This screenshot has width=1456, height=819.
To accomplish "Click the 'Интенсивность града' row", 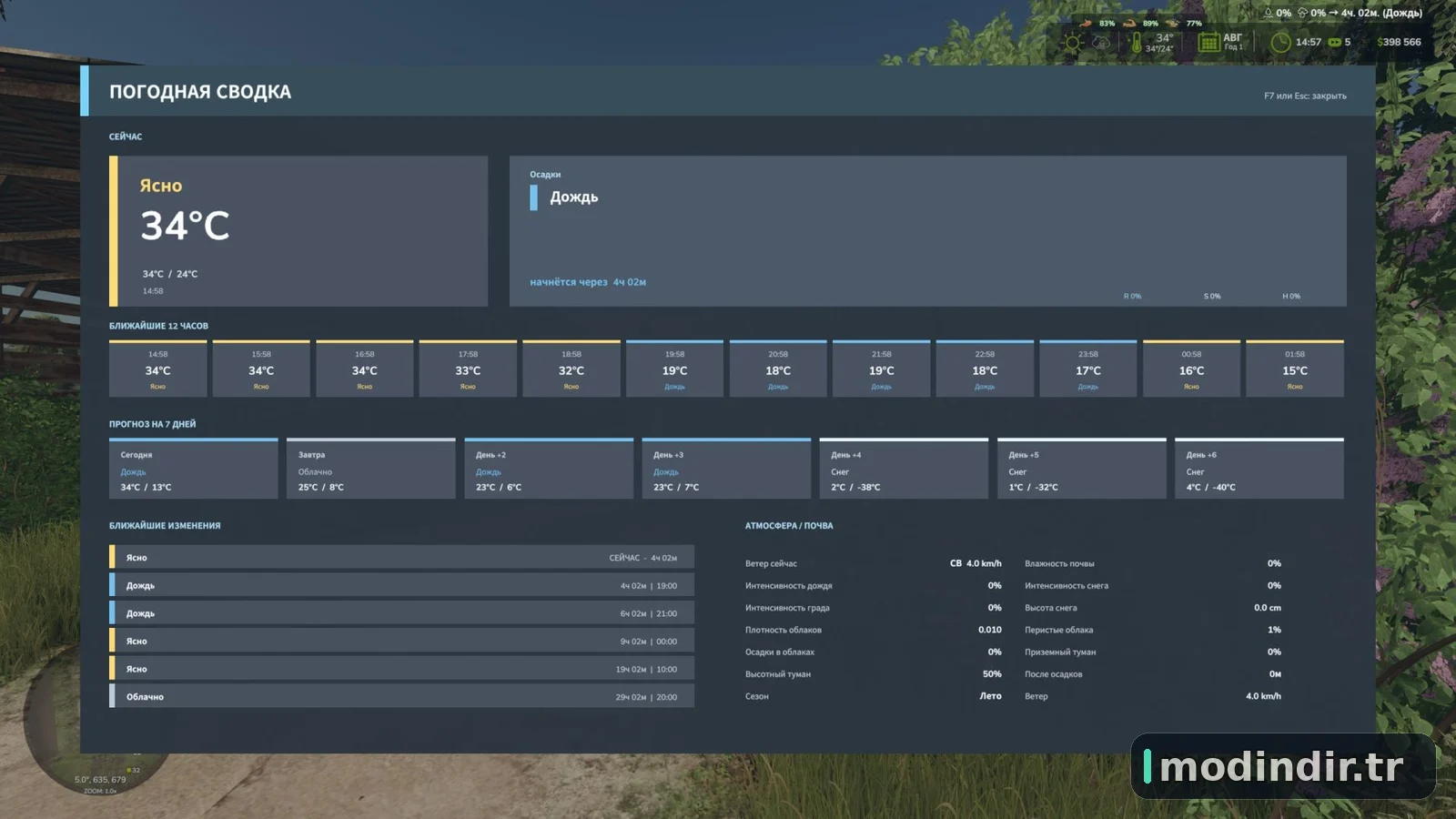I will 874,607.
